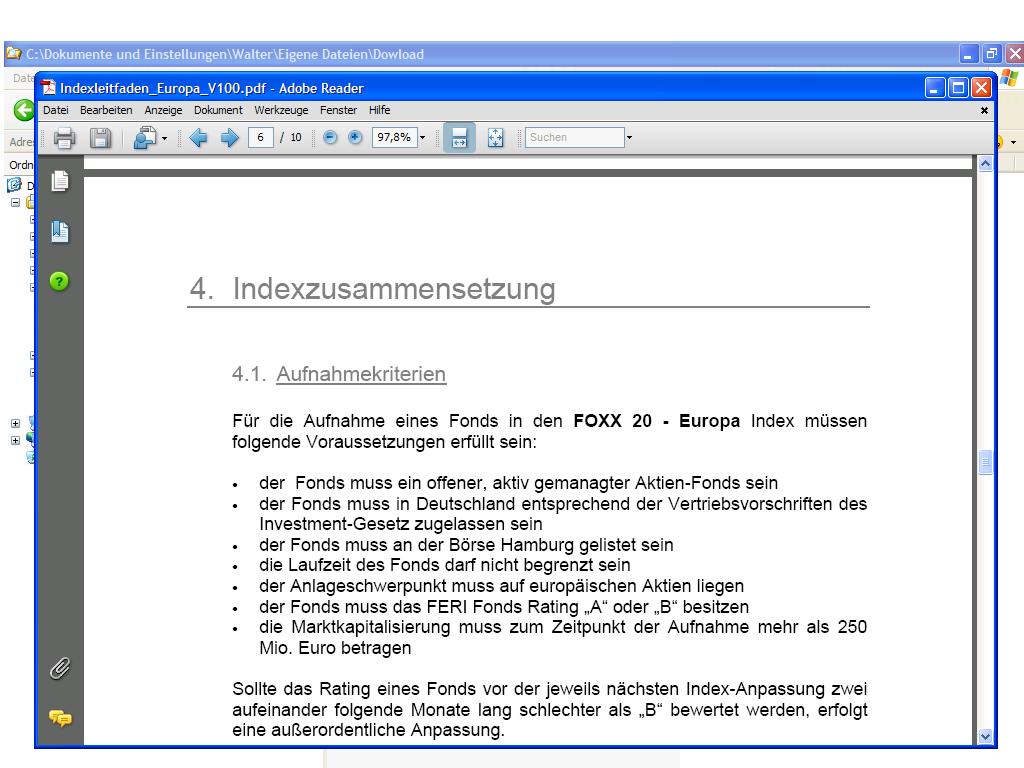Open the Werkzeuge menu
The image size is (1024, 768).
(281, 110)
